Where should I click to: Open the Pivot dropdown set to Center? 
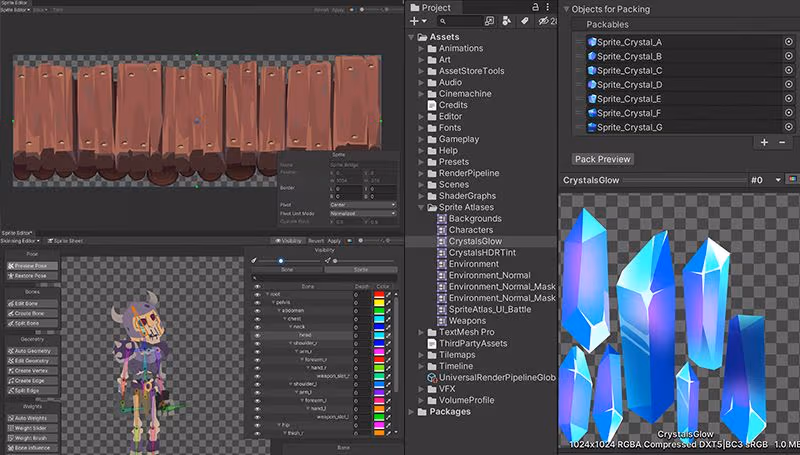364,204
